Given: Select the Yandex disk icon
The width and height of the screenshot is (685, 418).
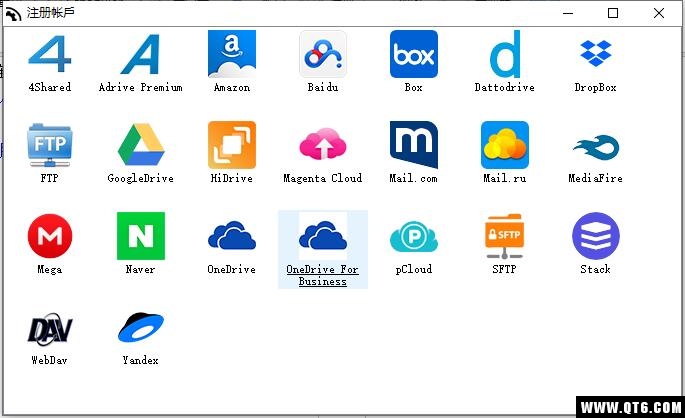Looking at the screenshot, I should coord(141,327).
